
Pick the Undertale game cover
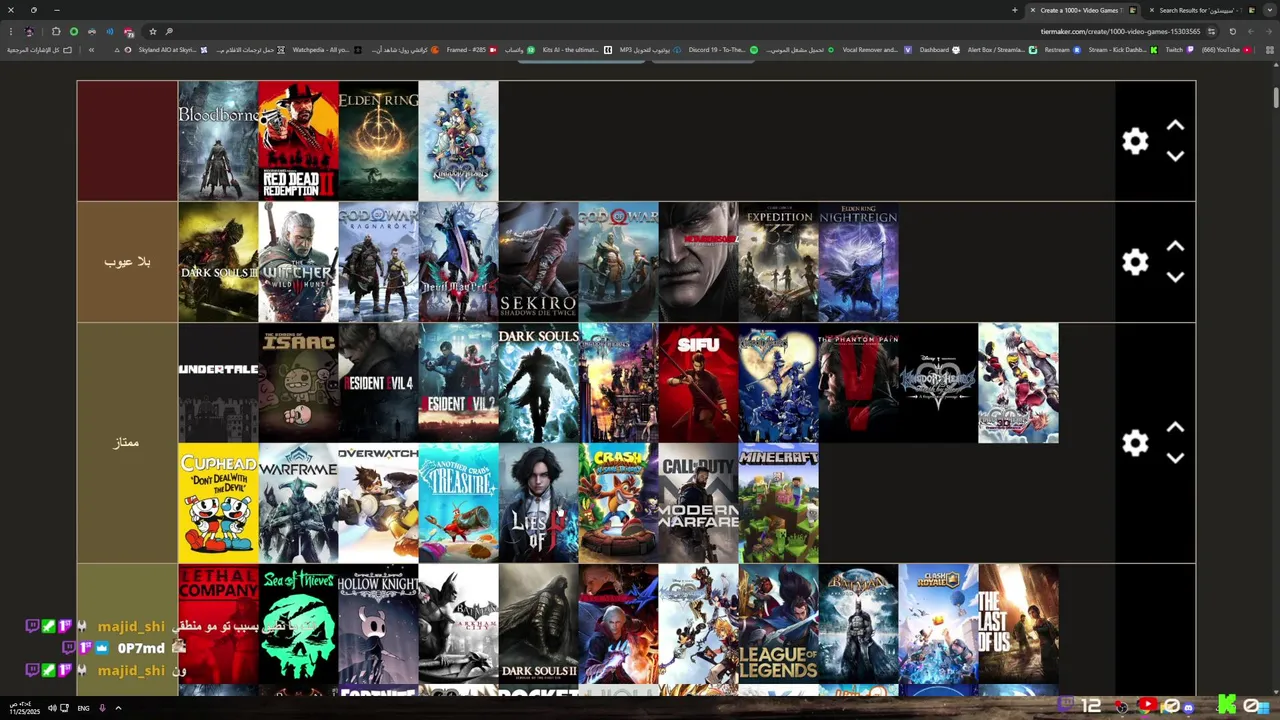click(218, 383)
